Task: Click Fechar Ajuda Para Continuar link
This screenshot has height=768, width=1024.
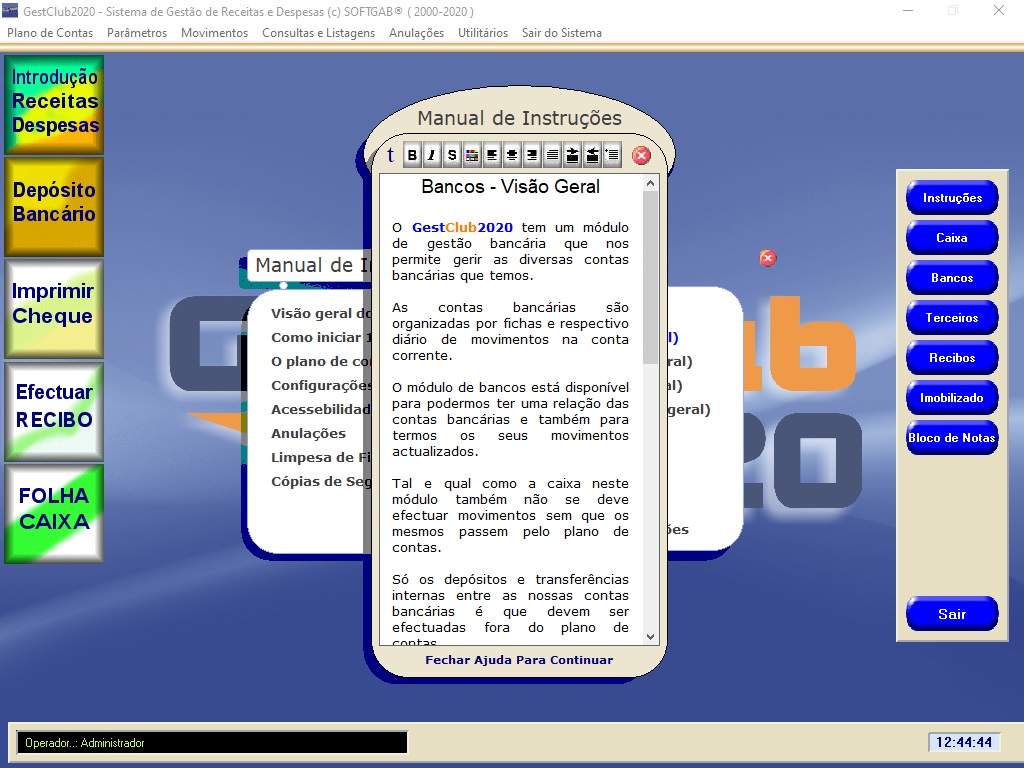Action: tap(519, 660)
